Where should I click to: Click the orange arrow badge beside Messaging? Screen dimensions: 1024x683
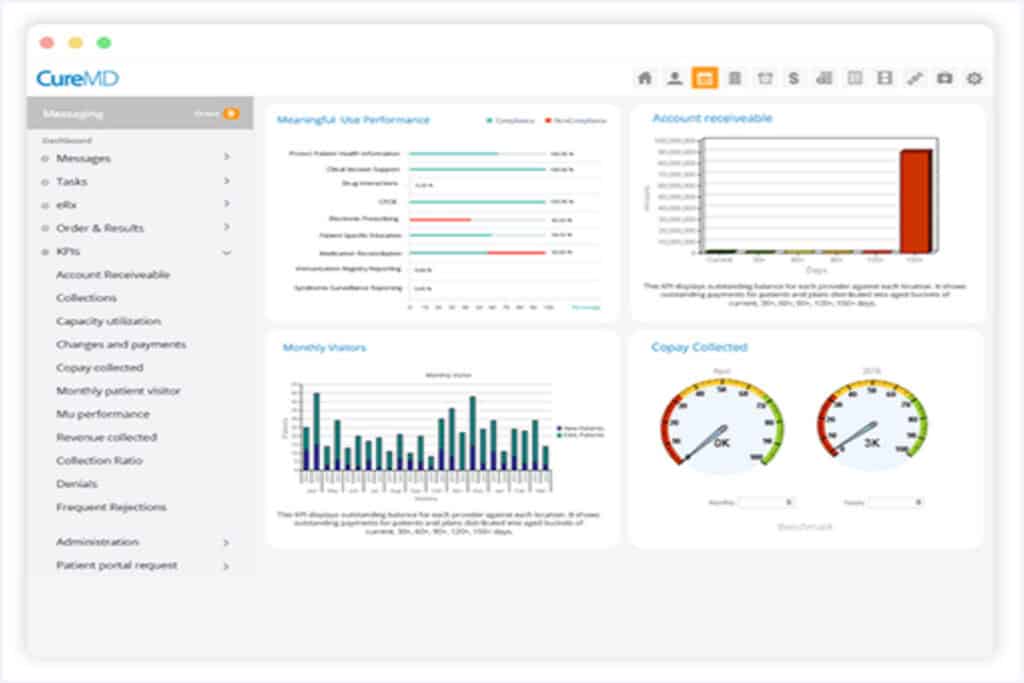[232, 114]
